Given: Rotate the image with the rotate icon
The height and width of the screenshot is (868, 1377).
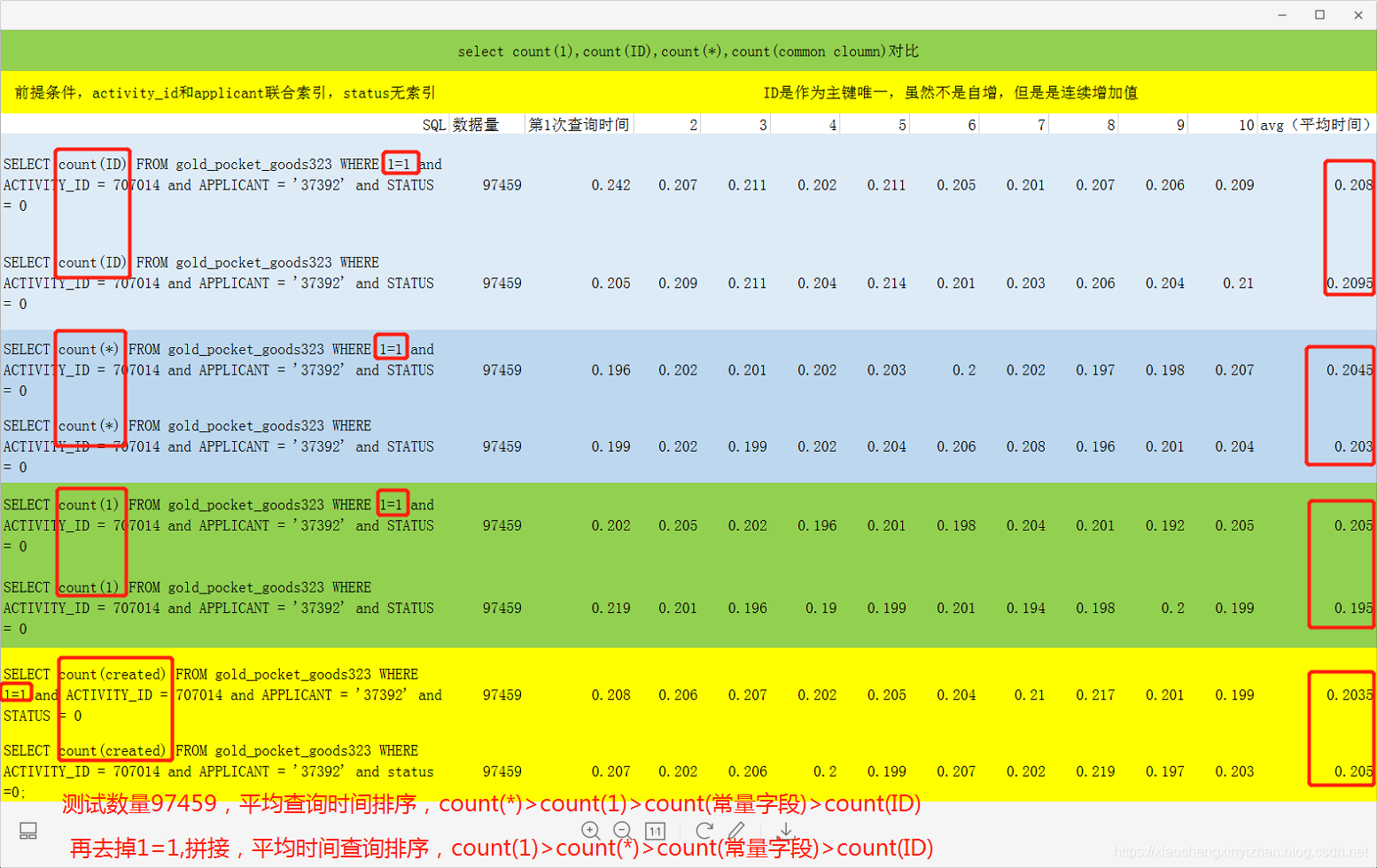Looking at the screenshot, I should coord(704,831).
